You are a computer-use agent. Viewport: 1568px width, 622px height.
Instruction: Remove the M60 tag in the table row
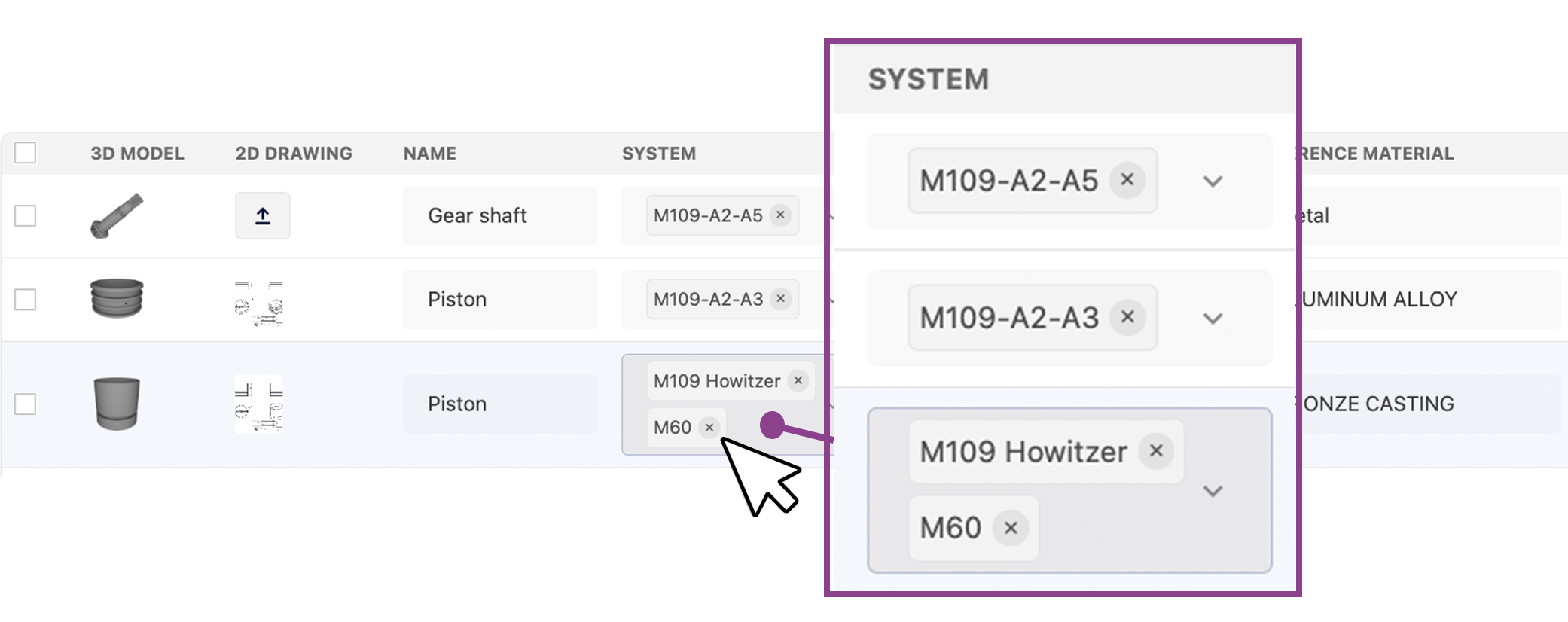click(709, 428)
